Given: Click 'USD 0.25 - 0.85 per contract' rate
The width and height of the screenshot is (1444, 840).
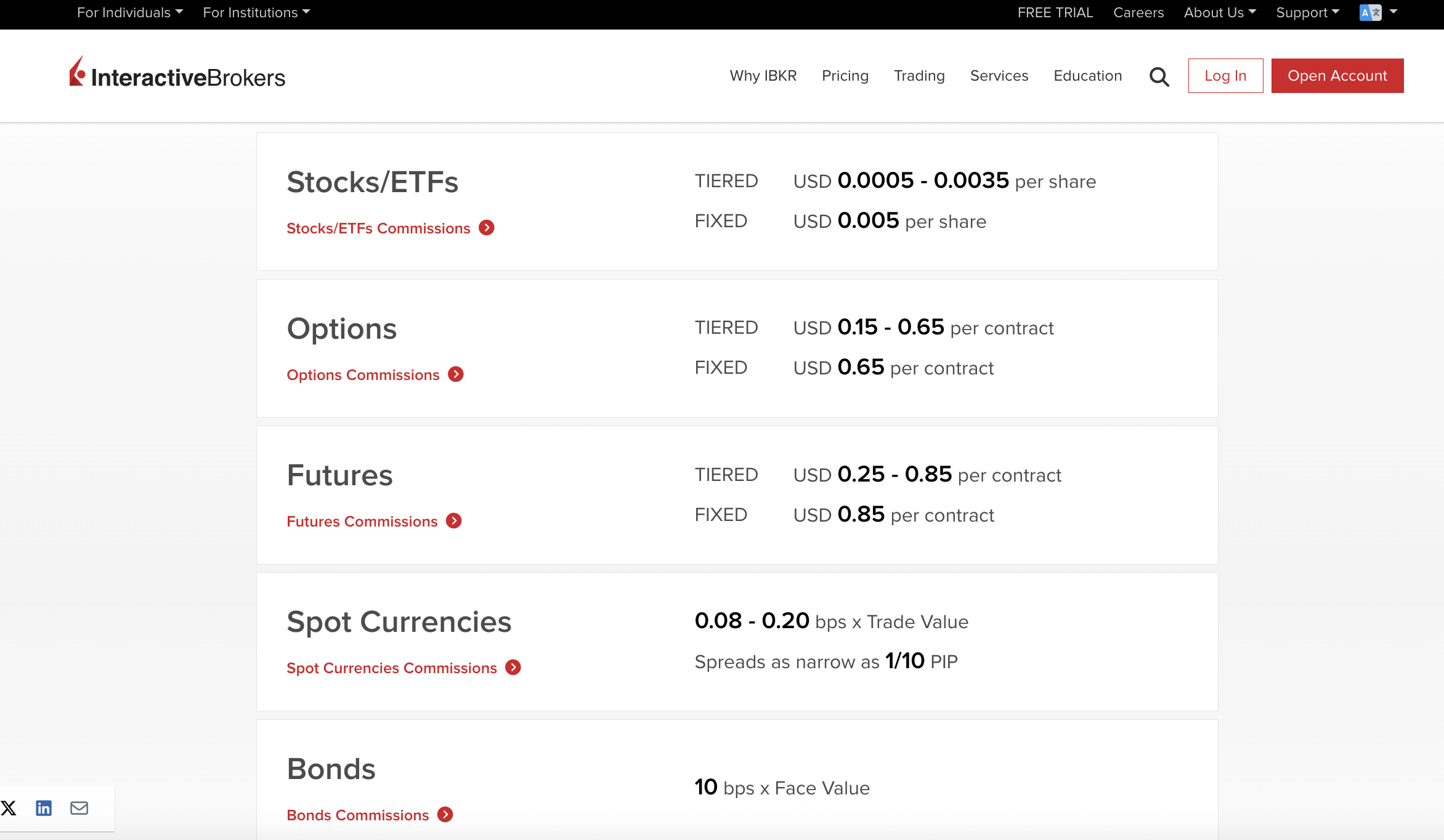Looking at the screenshot, I should click(x=927, y=475).
